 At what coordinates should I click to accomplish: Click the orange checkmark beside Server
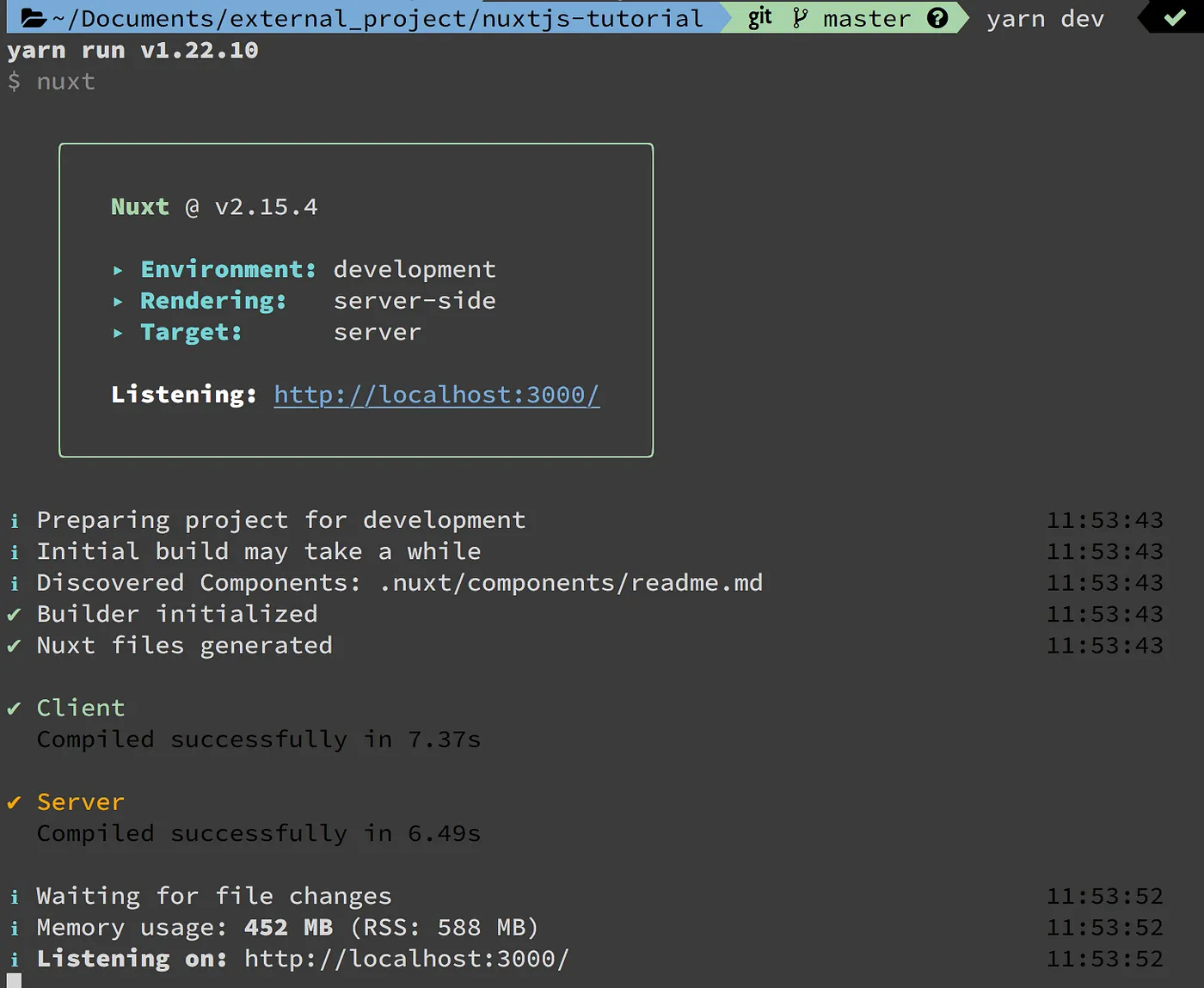click(14, 802)
